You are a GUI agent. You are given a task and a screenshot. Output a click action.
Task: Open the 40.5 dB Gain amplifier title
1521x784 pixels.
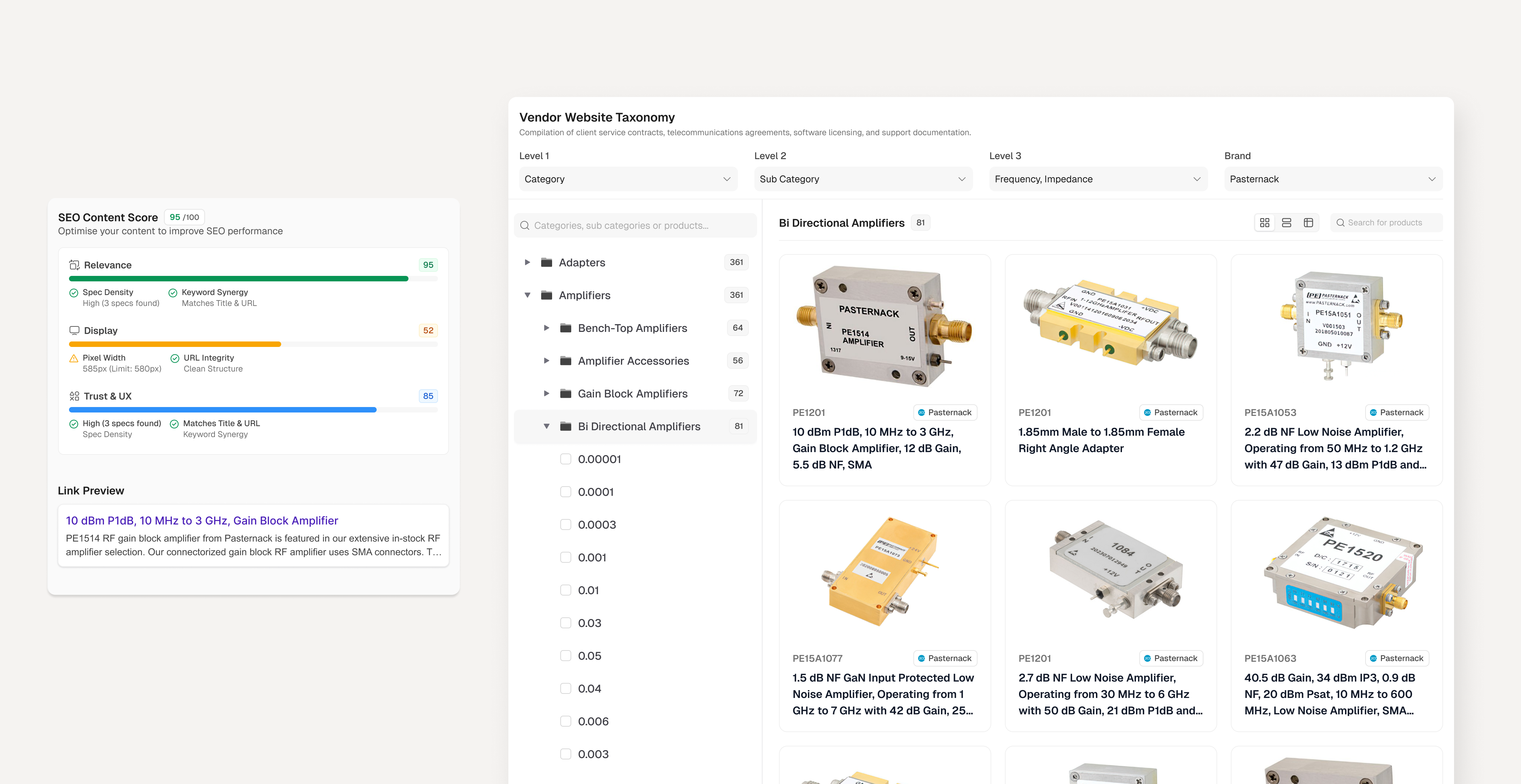point(1329,694)
